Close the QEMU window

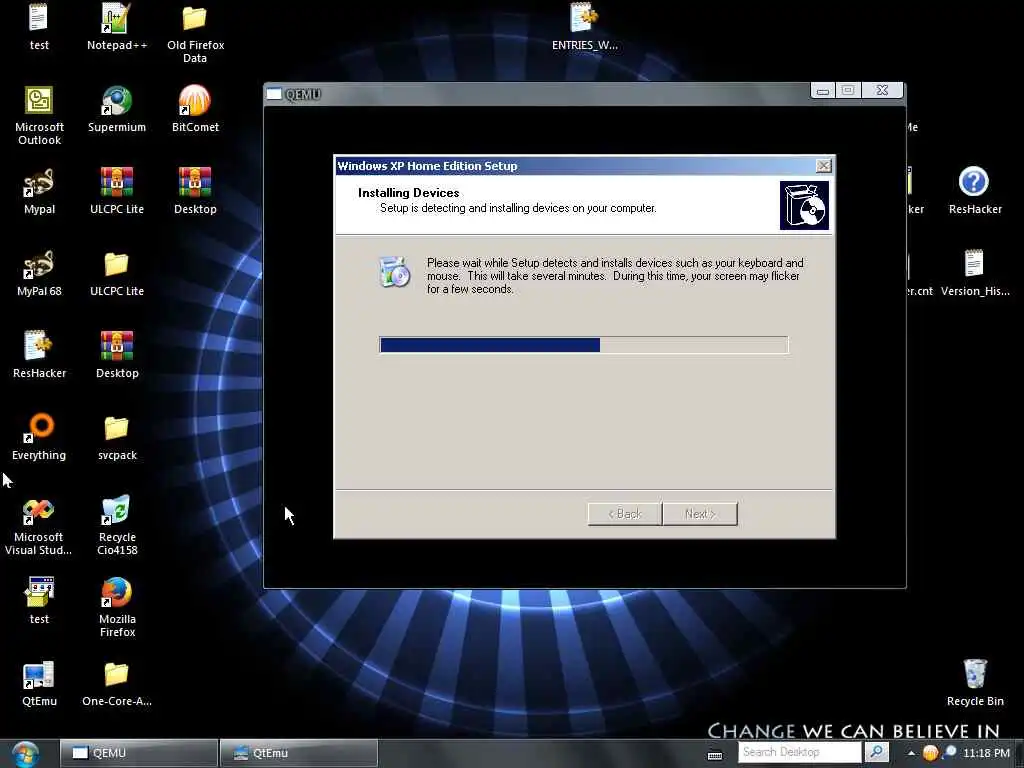(882, 90)
